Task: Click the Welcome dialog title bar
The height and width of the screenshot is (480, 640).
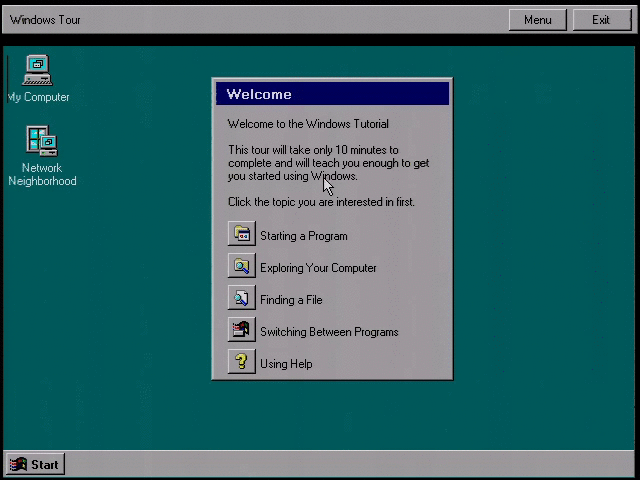Action: pyautogui.click(x=332, y=94)
